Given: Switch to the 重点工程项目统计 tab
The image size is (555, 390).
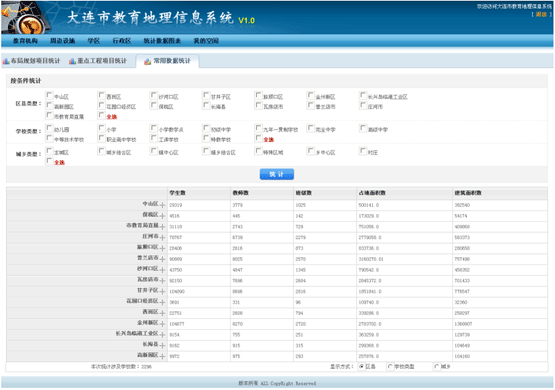Looking at the screenshot, I should (x=98, y=61).
